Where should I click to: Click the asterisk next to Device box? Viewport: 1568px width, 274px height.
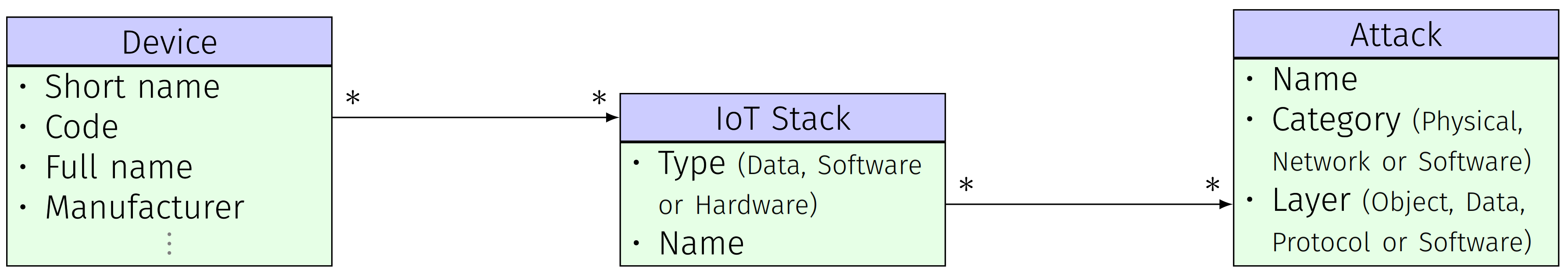tap(353, 99)
